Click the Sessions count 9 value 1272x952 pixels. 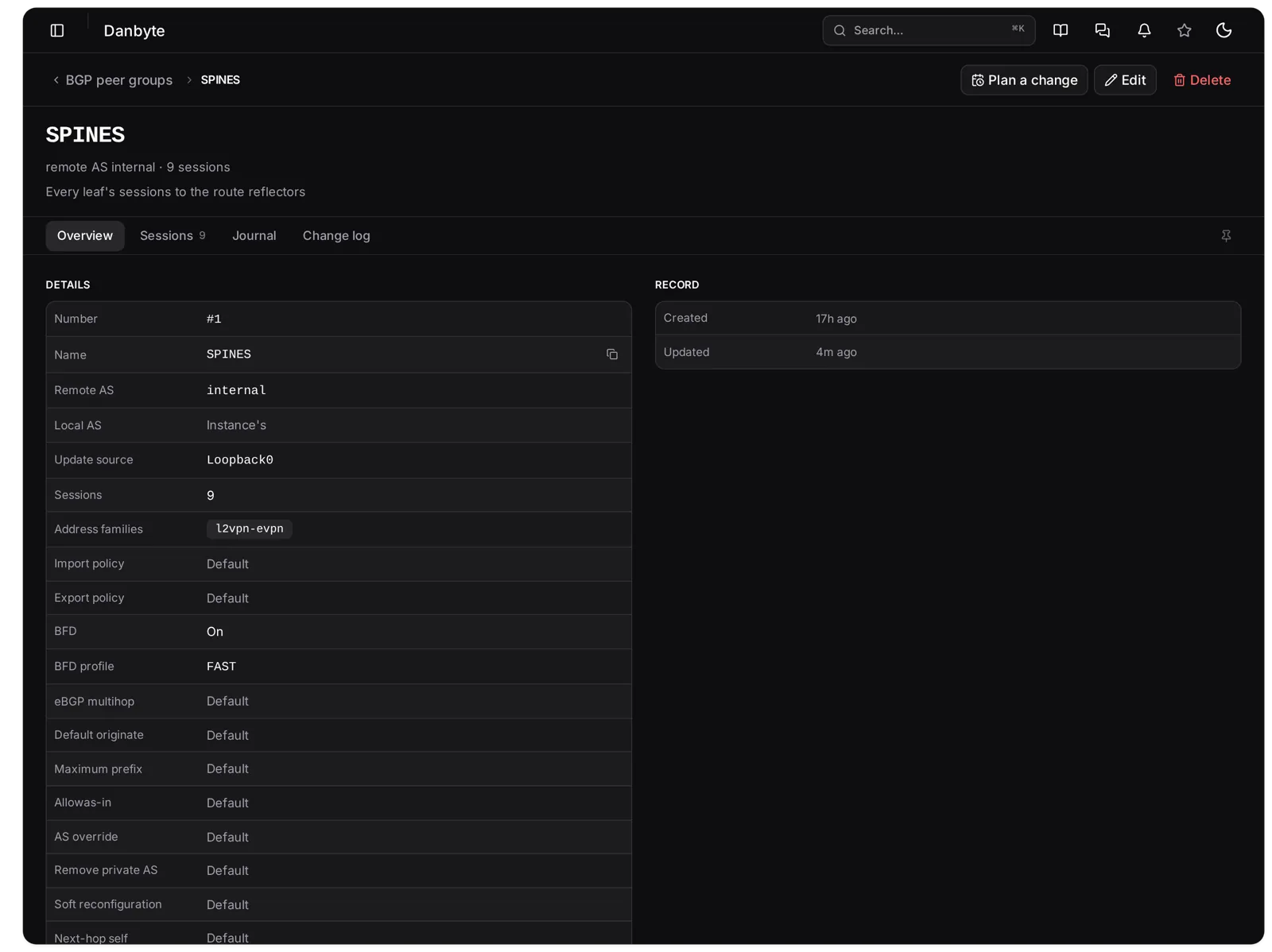coord(211,496)
